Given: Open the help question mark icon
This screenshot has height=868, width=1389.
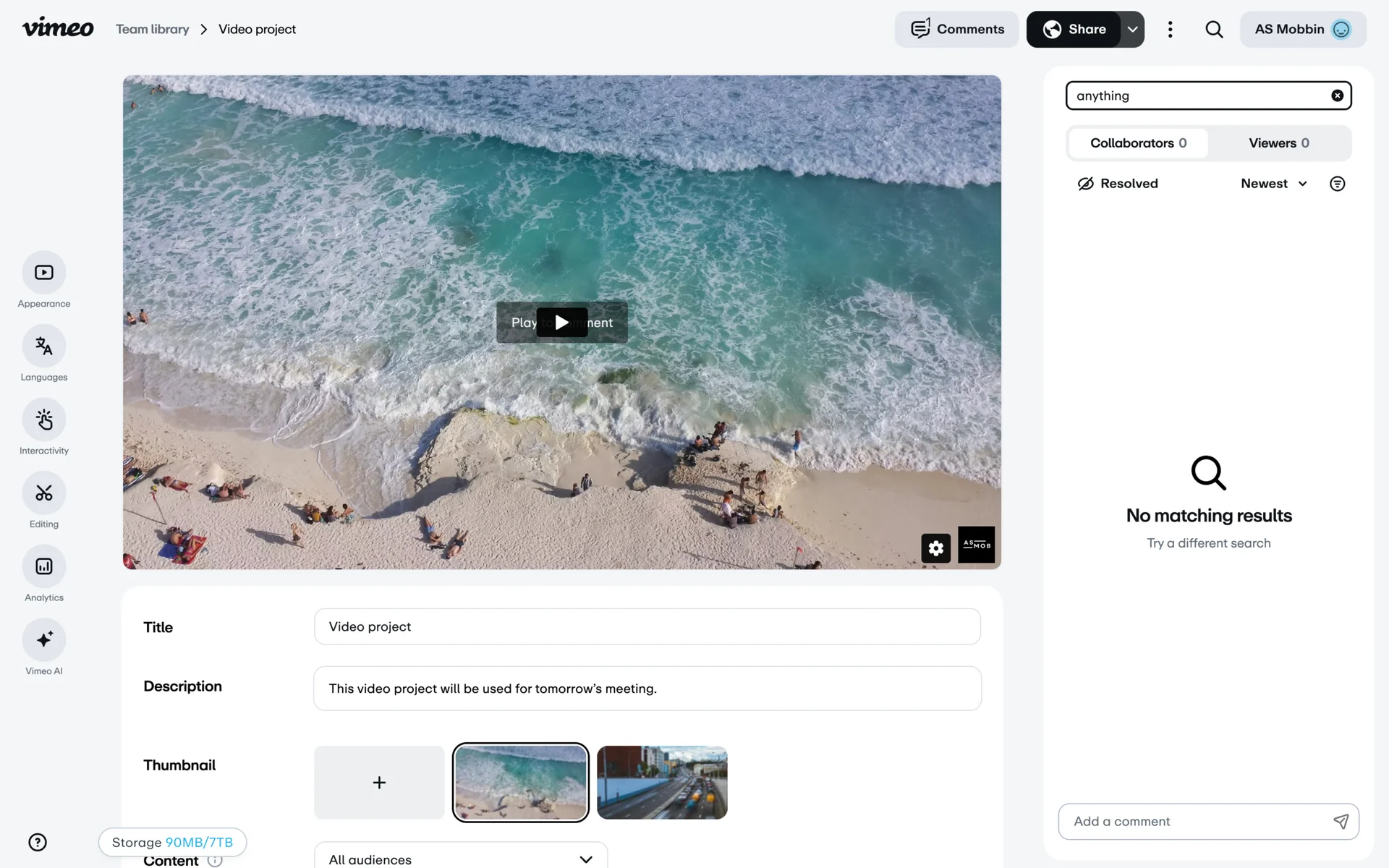Looking at the screenshot, I should [x=38, y=842].
